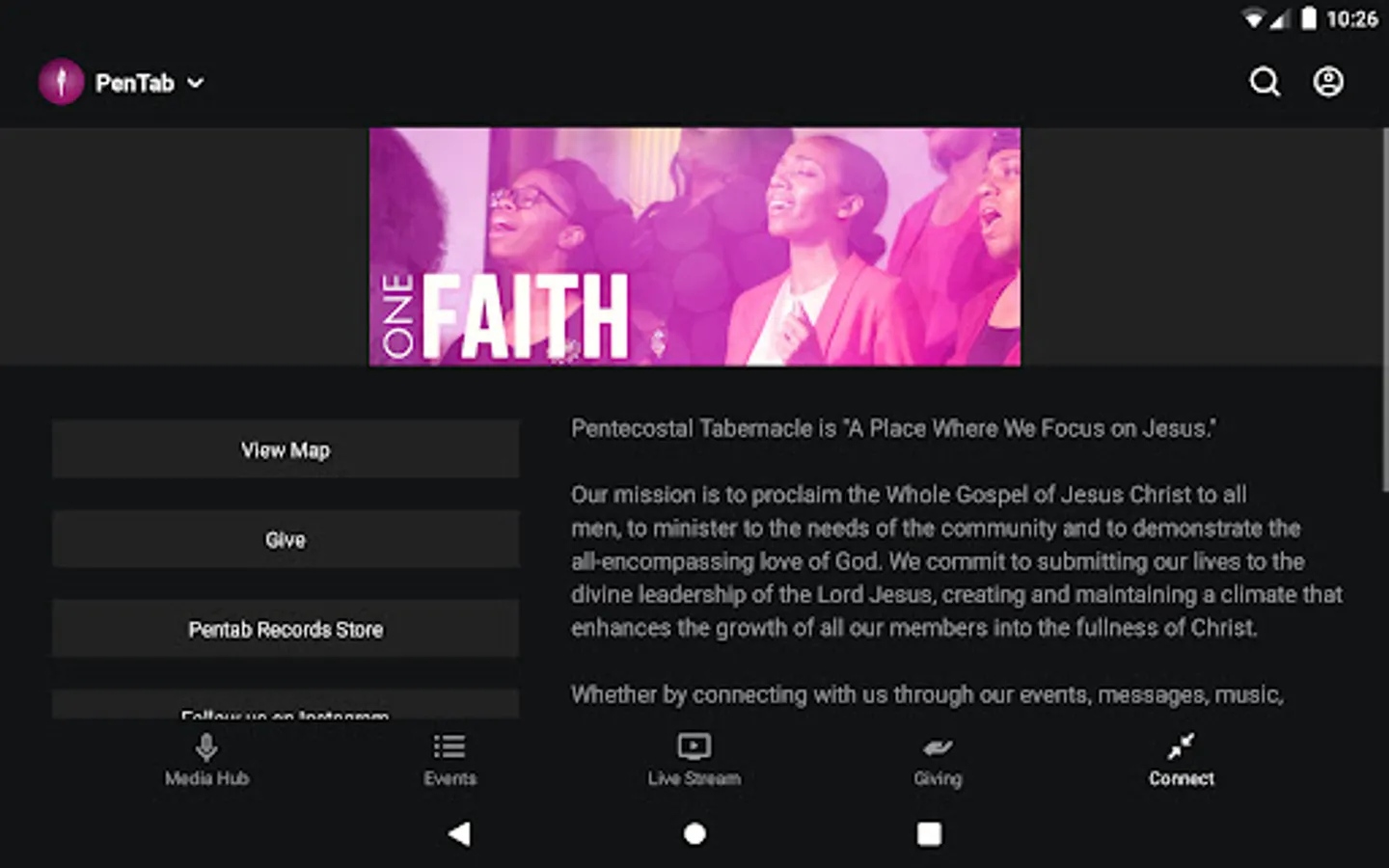Go to the Giving tab
The image size is (1389, 868).
(x=938, y=759)
